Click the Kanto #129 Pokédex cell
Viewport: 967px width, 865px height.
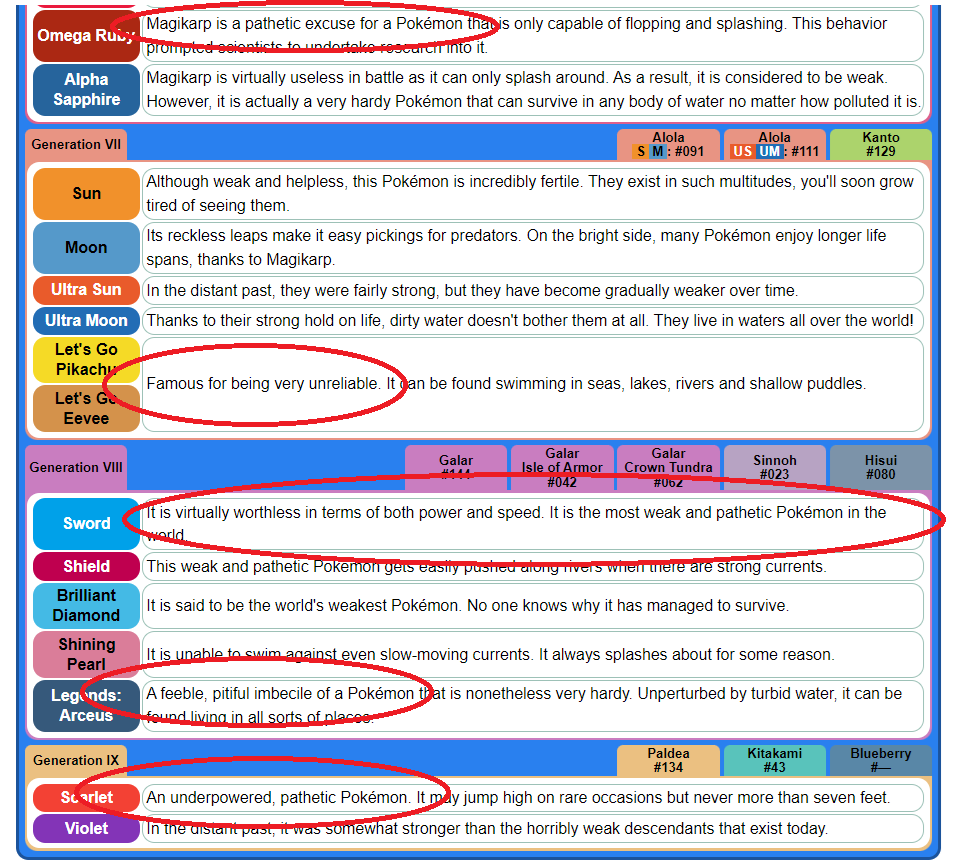[x=881, y=144]
